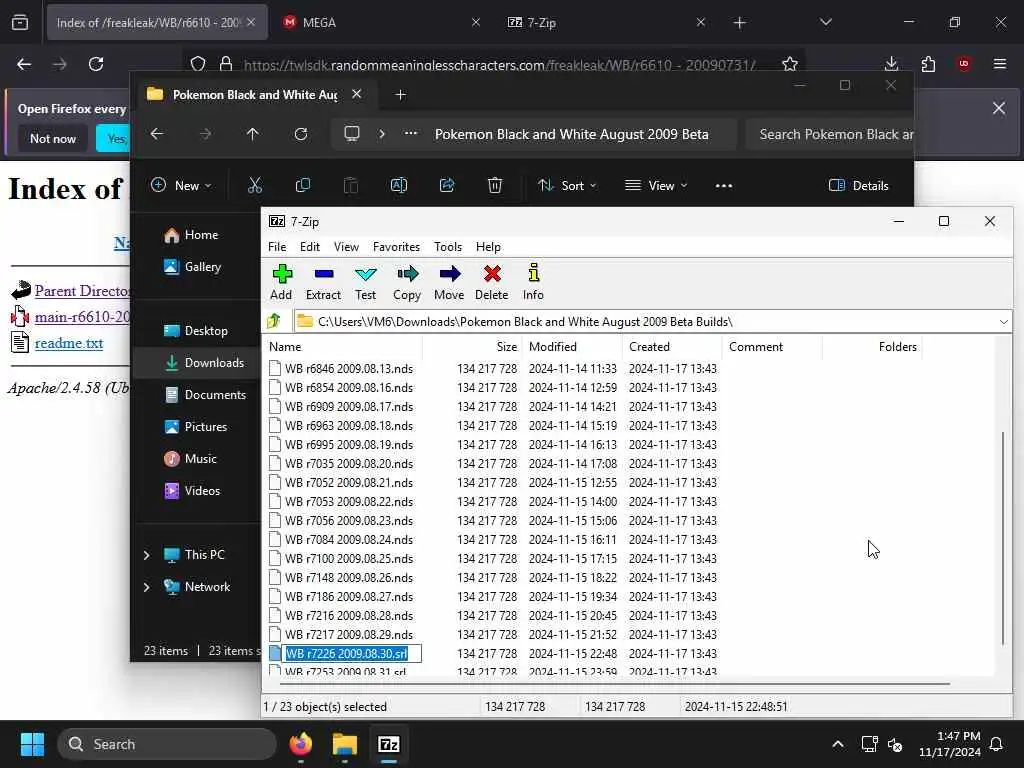Open the clock showing 1:47 PM
The height and width of the screenshot is (768, 1024).
[x=950, y=744]
